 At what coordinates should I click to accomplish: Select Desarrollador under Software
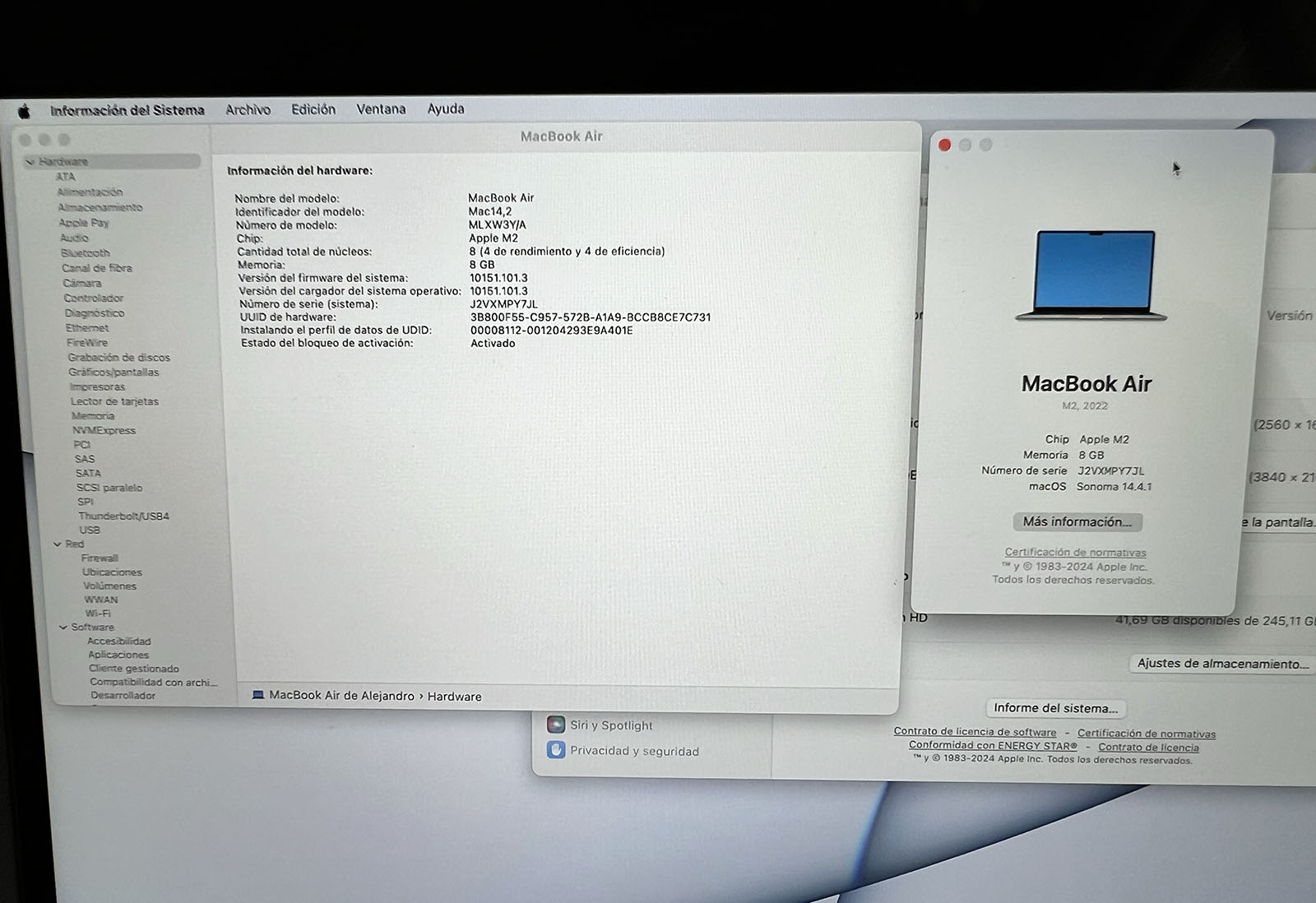pos(123,696)
